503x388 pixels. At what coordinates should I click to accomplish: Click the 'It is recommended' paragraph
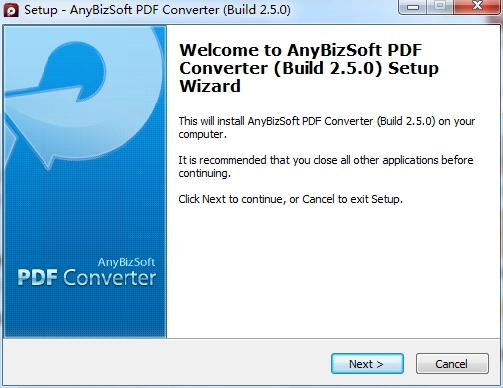326,166
